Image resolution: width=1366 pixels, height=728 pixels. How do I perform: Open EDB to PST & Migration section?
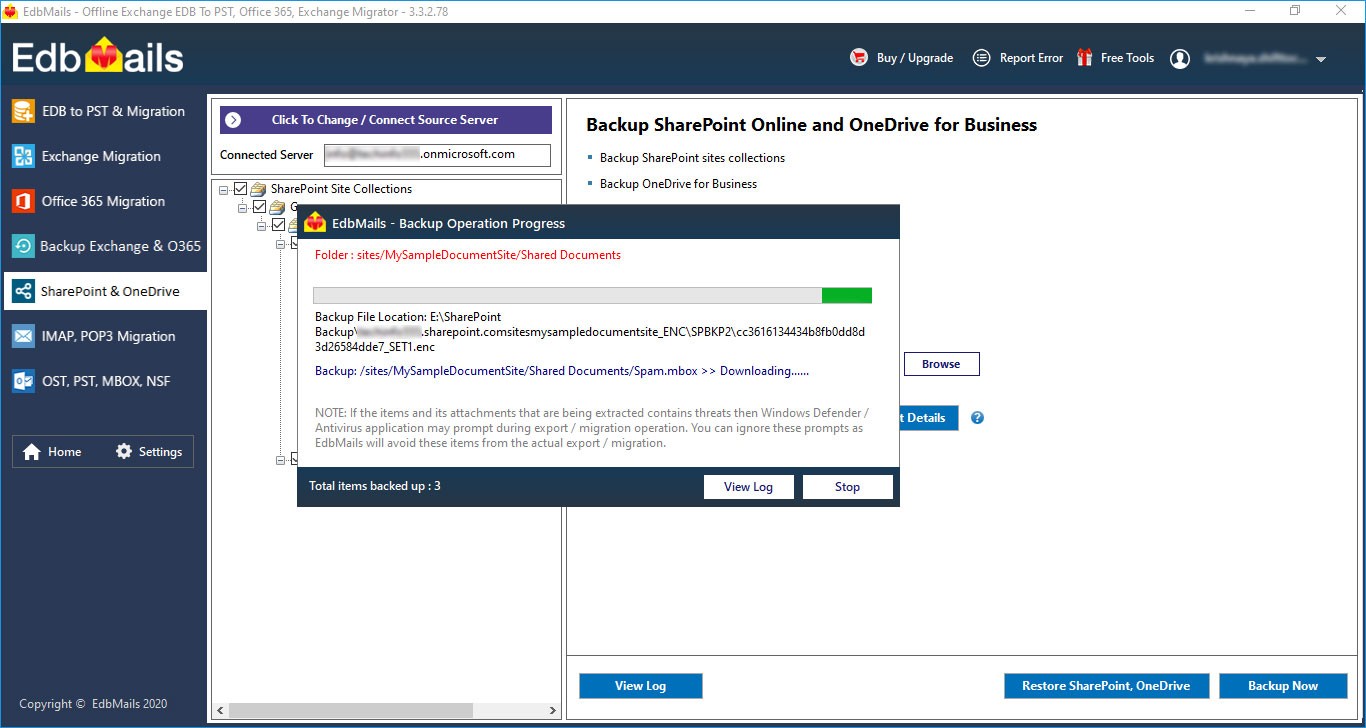click(x=104, y=111)
